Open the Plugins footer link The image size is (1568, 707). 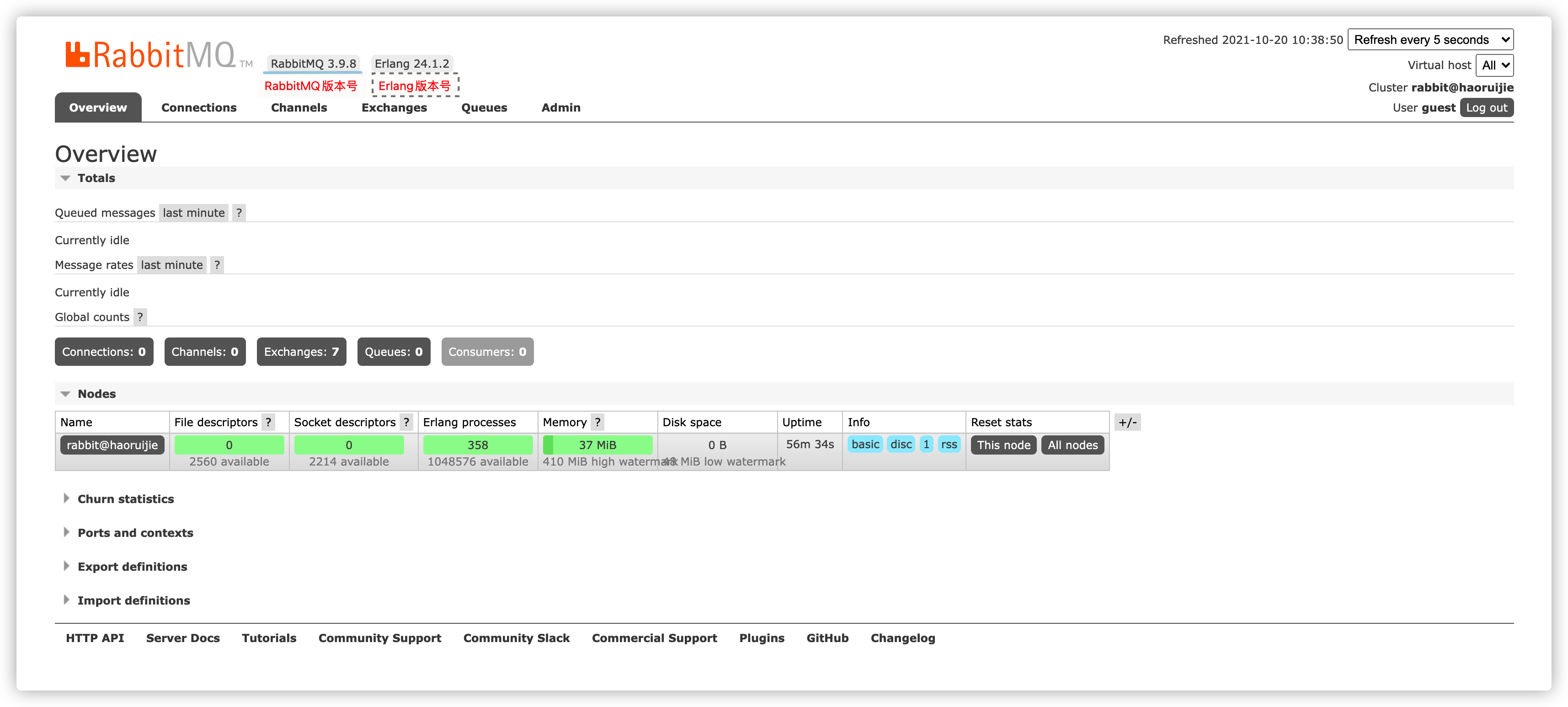(x=762, y=638)
